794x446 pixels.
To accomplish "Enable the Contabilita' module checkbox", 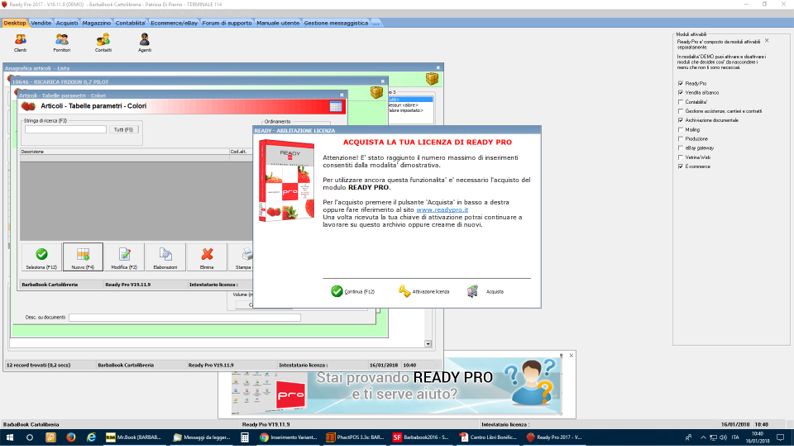I will (x=681, y=102).
